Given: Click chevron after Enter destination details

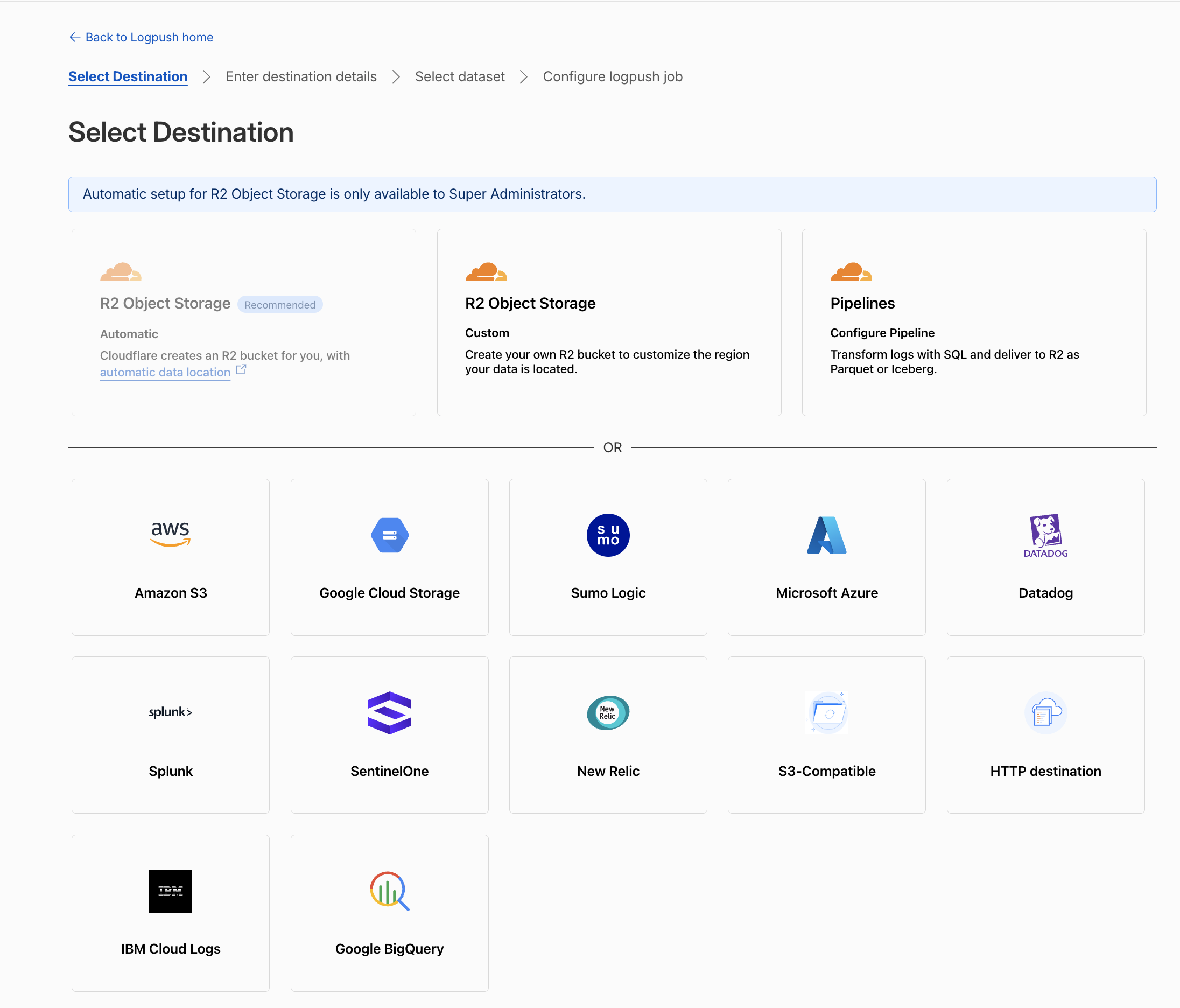Looking at the screenshot, I should coord(396,77).
